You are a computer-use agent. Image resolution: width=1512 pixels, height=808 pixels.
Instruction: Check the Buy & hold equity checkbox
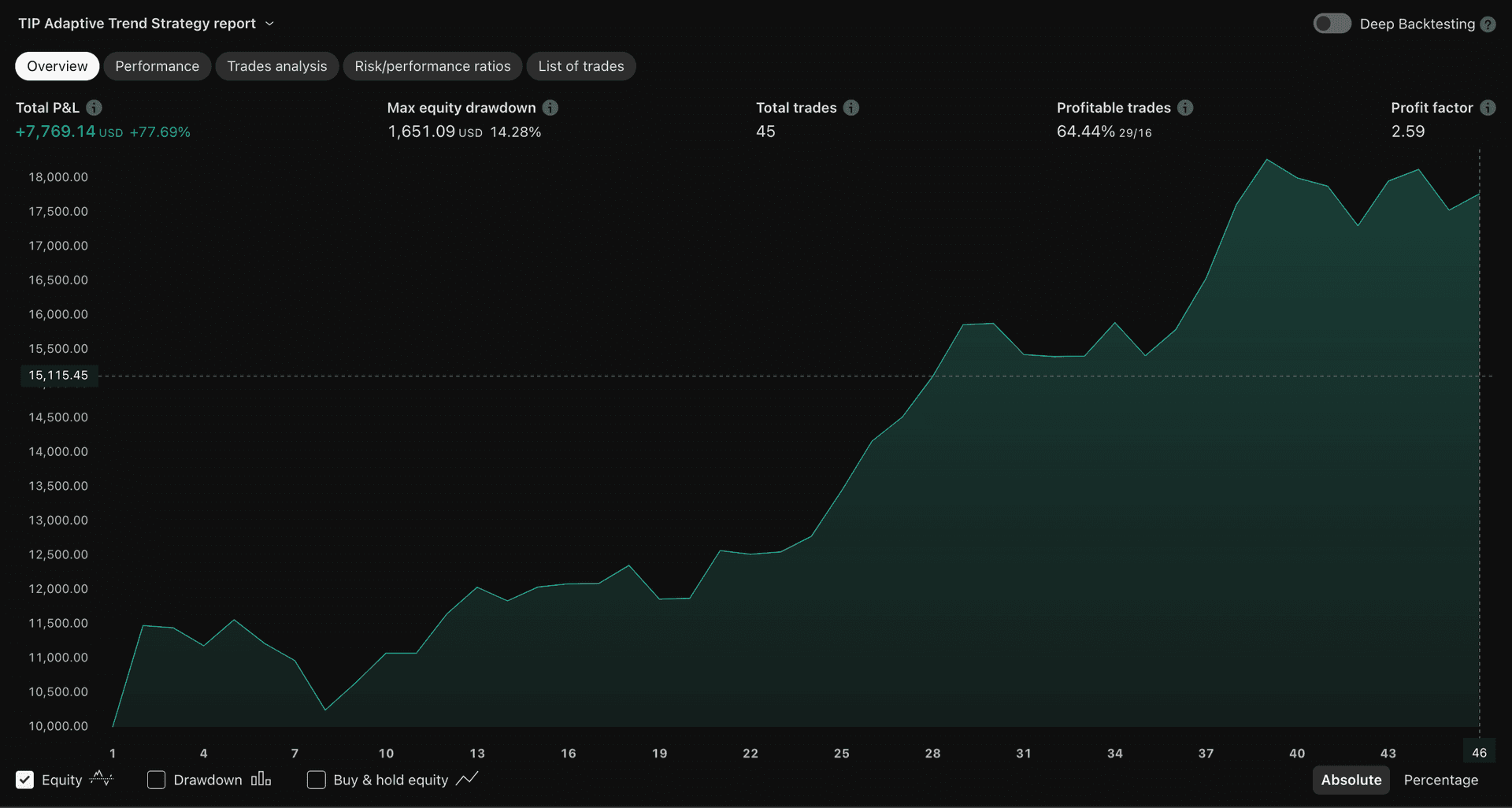pyautogui.click(x=316, y=780)
